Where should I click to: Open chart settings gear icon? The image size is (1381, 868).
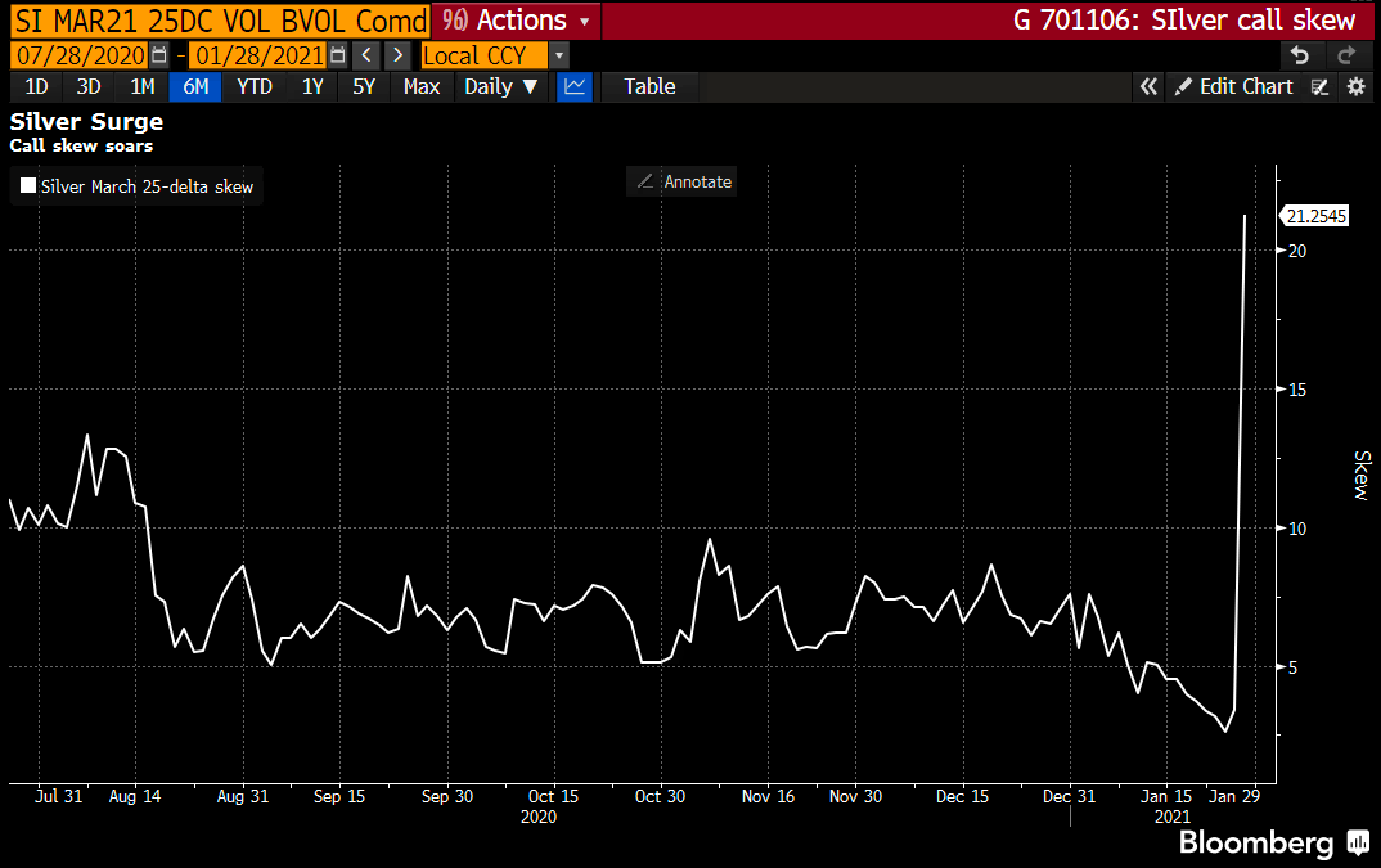(x=1356, y=87)
